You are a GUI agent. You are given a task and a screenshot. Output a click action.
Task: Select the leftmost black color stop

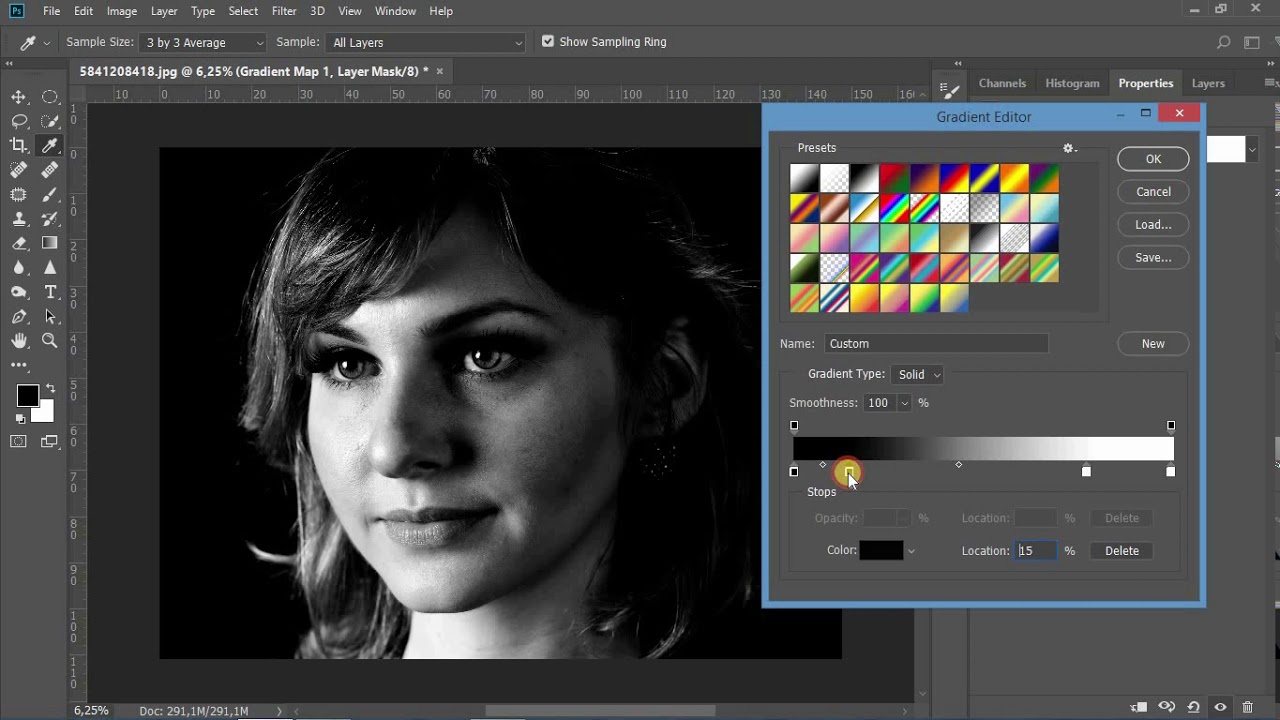click(x=794, y=470)
